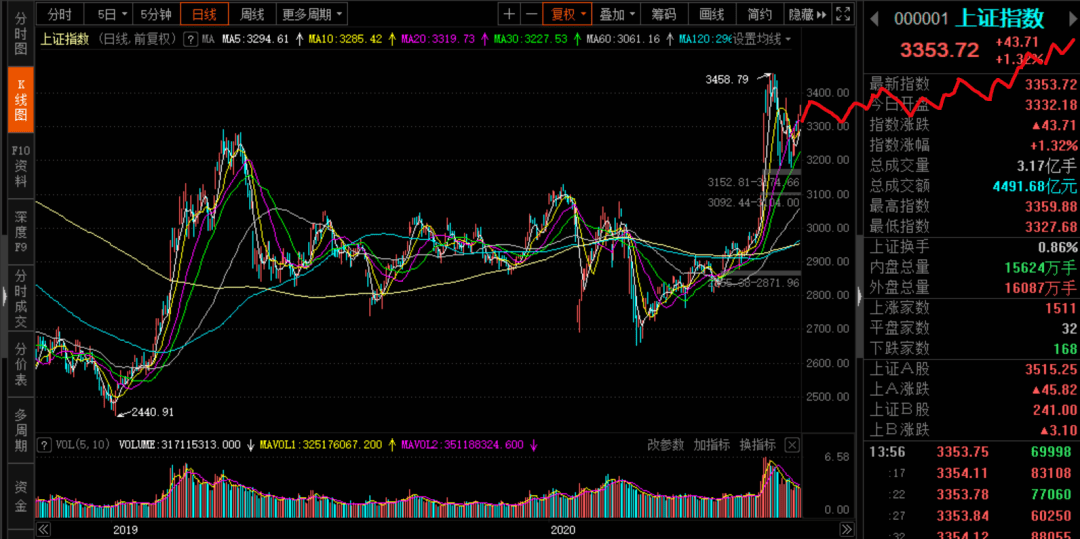Collapse side panel using the divider handle
The image size is (1080, 539).
pos(858,294)
